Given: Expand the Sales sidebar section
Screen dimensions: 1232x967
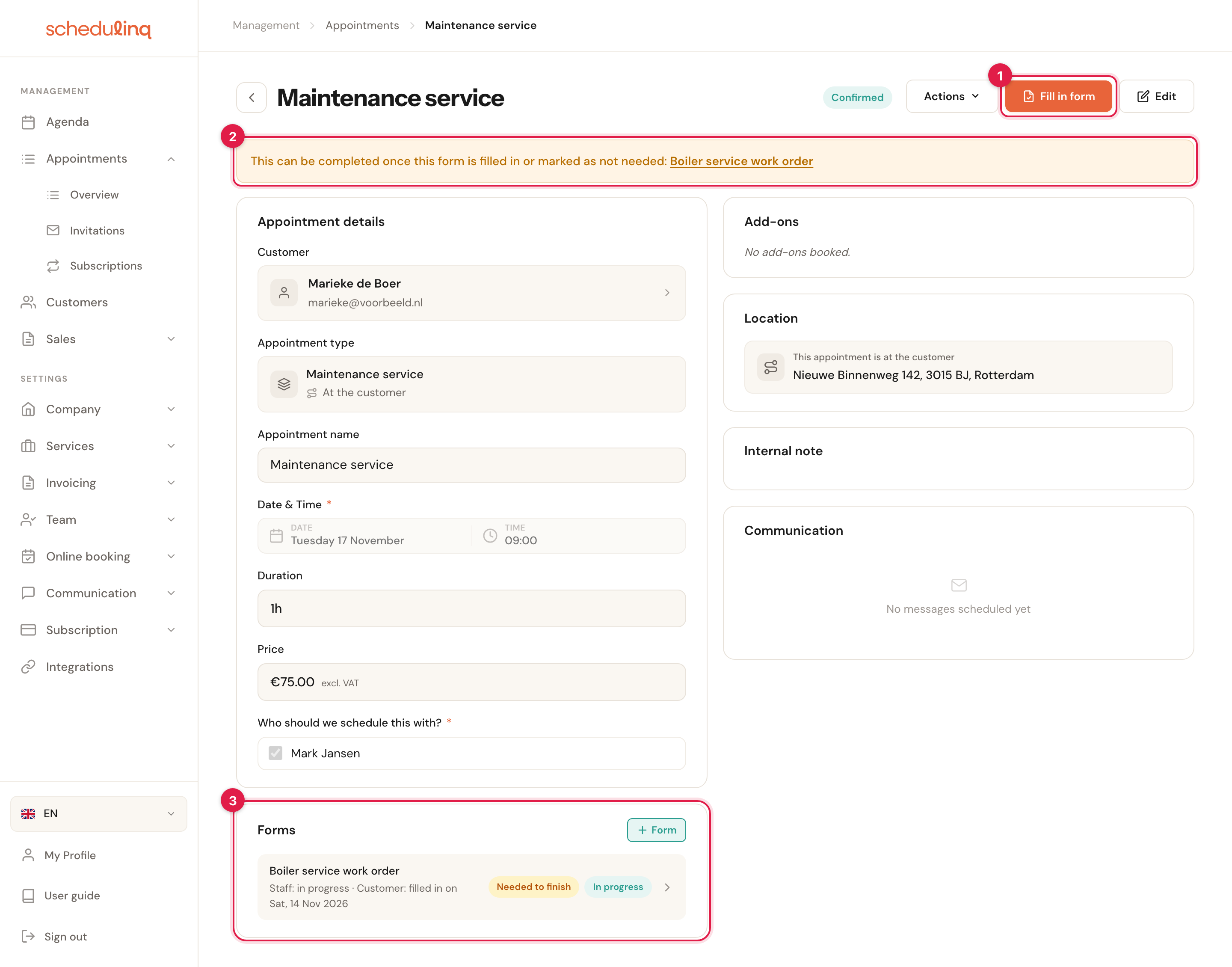Looking at the screenshot, I should (x=171, y=339).
